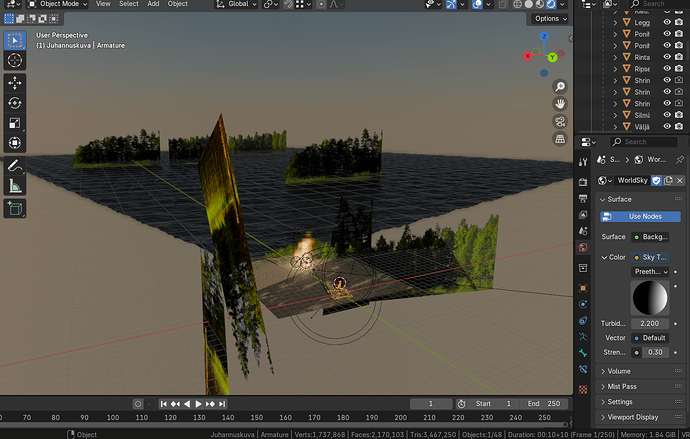This screenshot has width=690, height=439.
Task: Open the Armature data properties tab
Action: coord(583,337)
